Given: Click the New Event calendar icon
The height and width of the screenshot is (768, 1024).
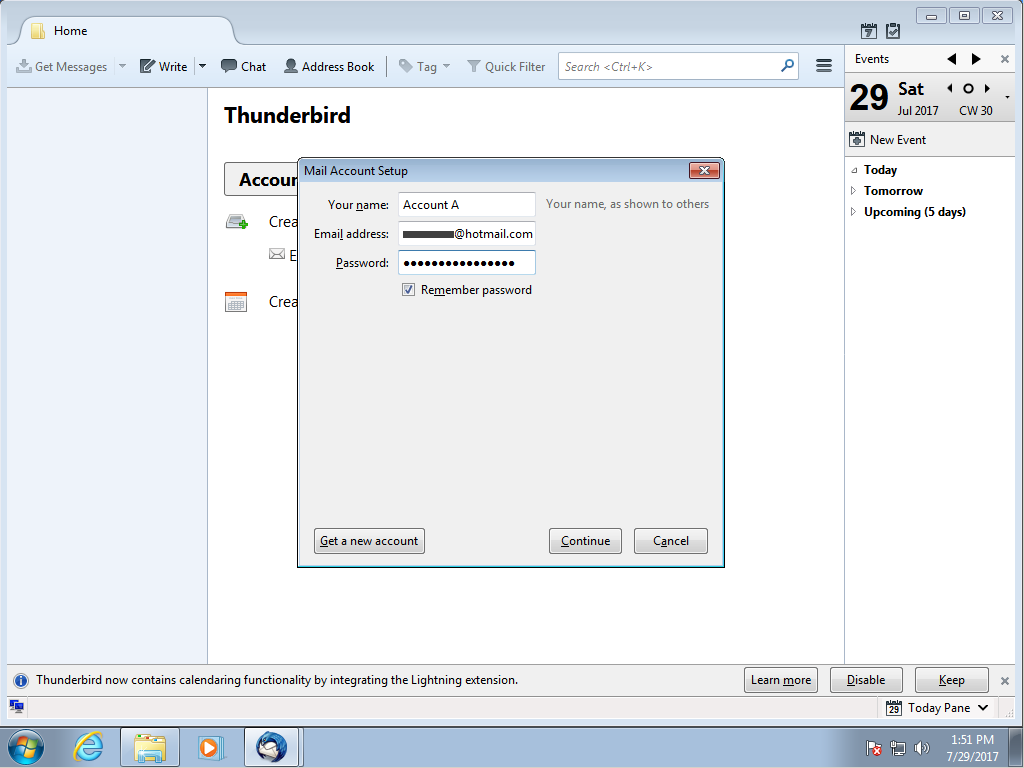Looking at the screenshot, I should [857, 140].
